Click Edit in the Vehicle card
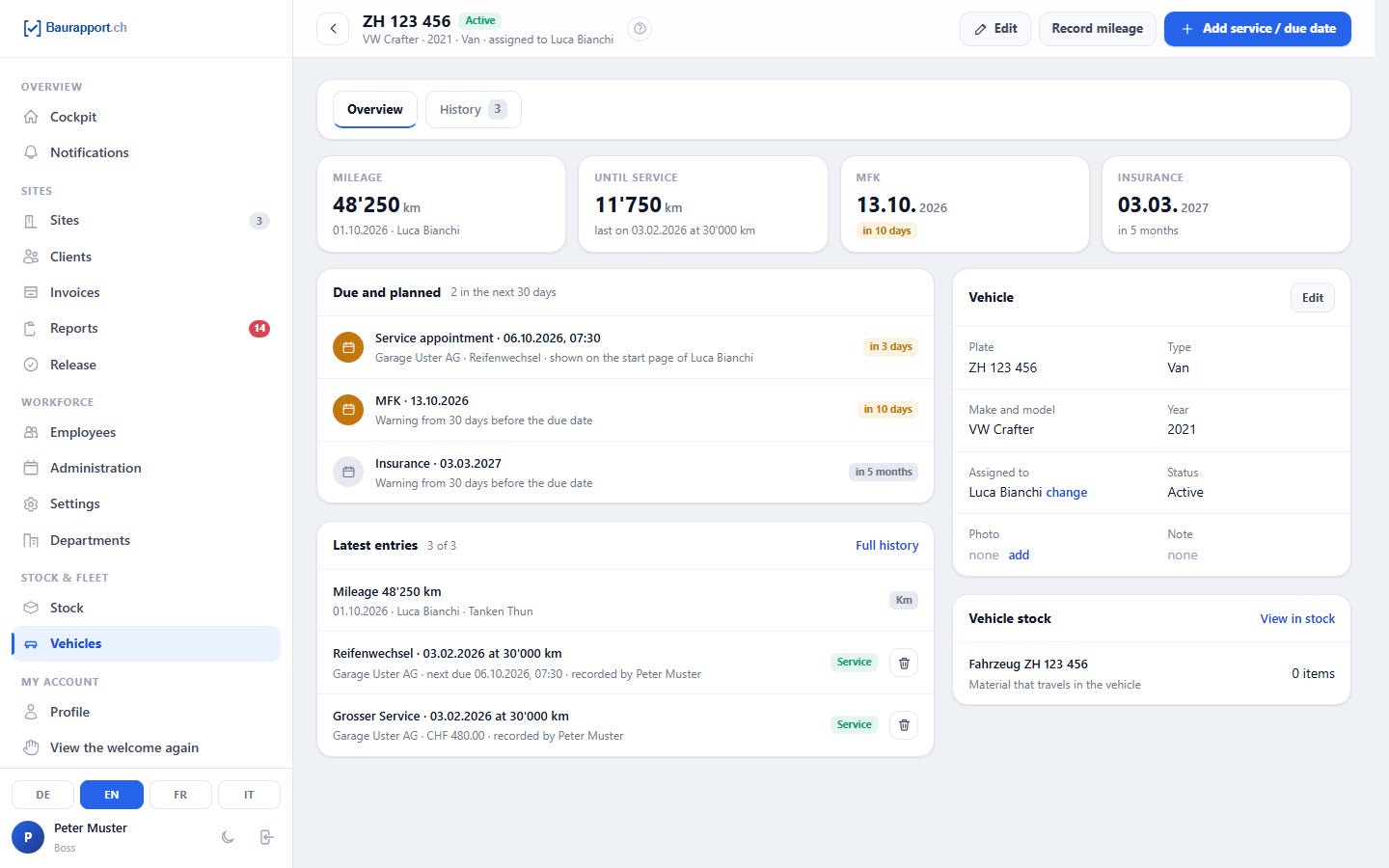This screenshot has width=1389, height=868. [x=1313, y=298]
